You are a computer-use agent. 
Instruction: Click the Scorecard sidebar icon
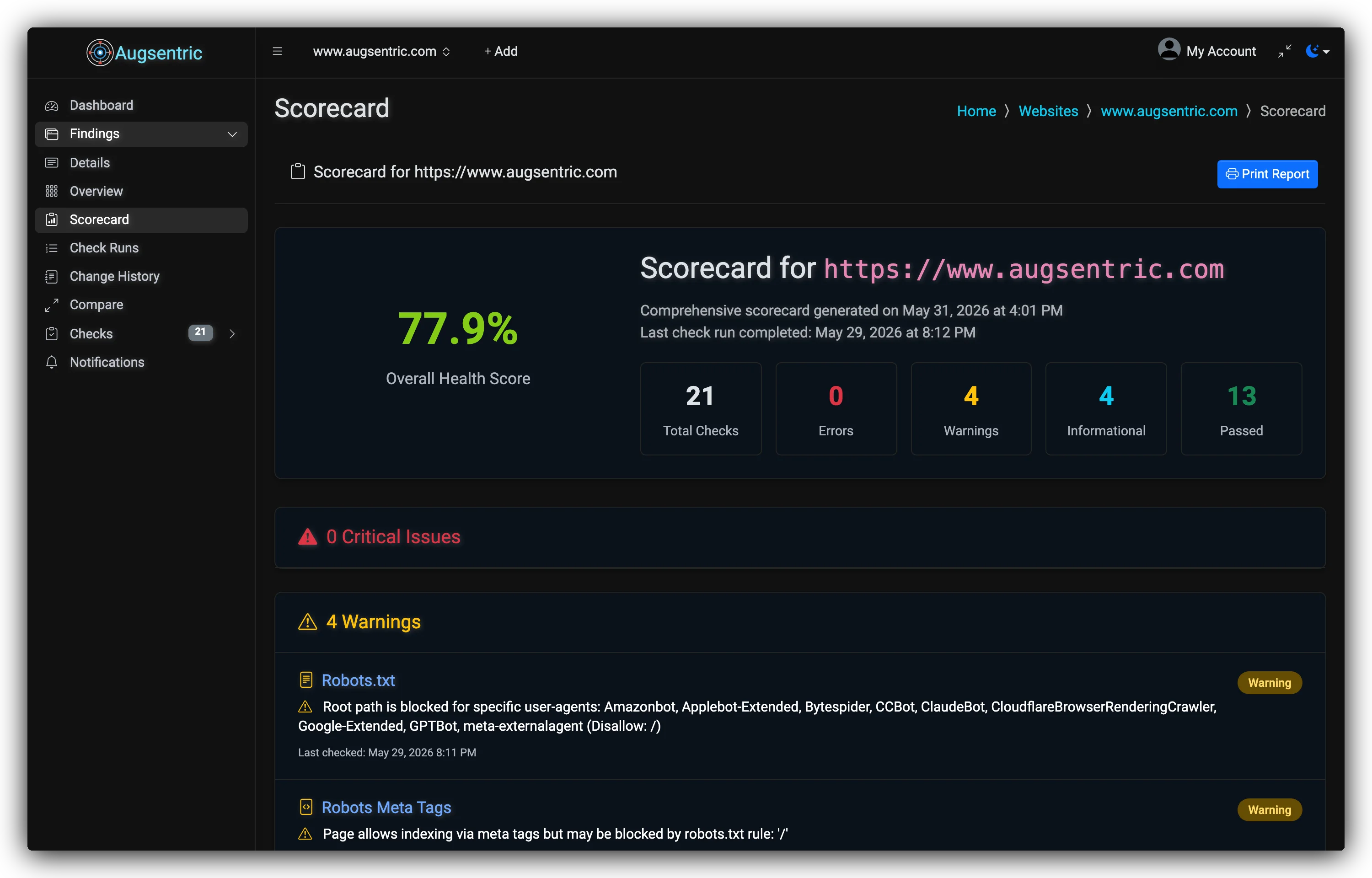pos(52,219)
